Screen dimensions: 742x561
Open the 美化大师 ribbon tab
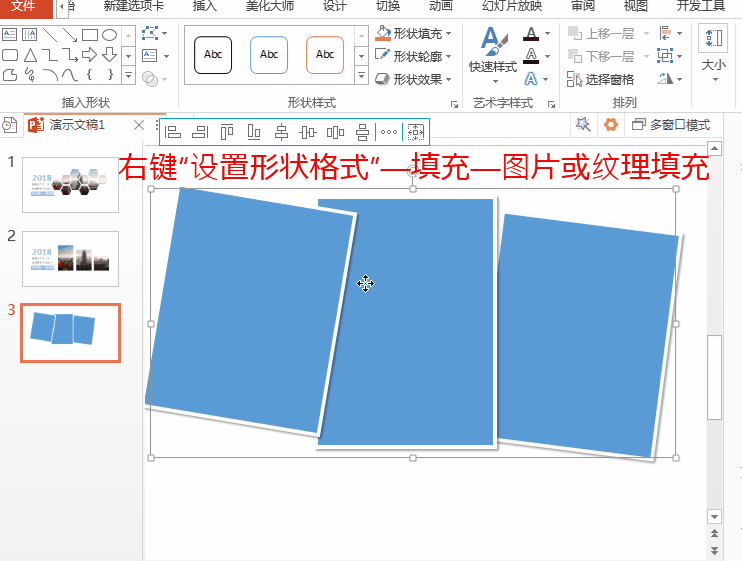click(x=270, y=6)
